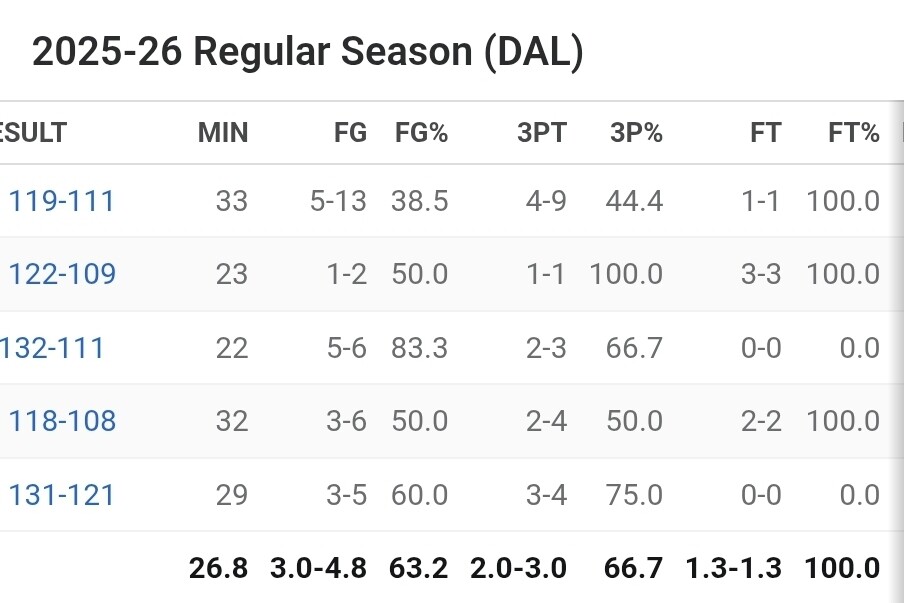Click the 3P% column header

click(636, 133)
